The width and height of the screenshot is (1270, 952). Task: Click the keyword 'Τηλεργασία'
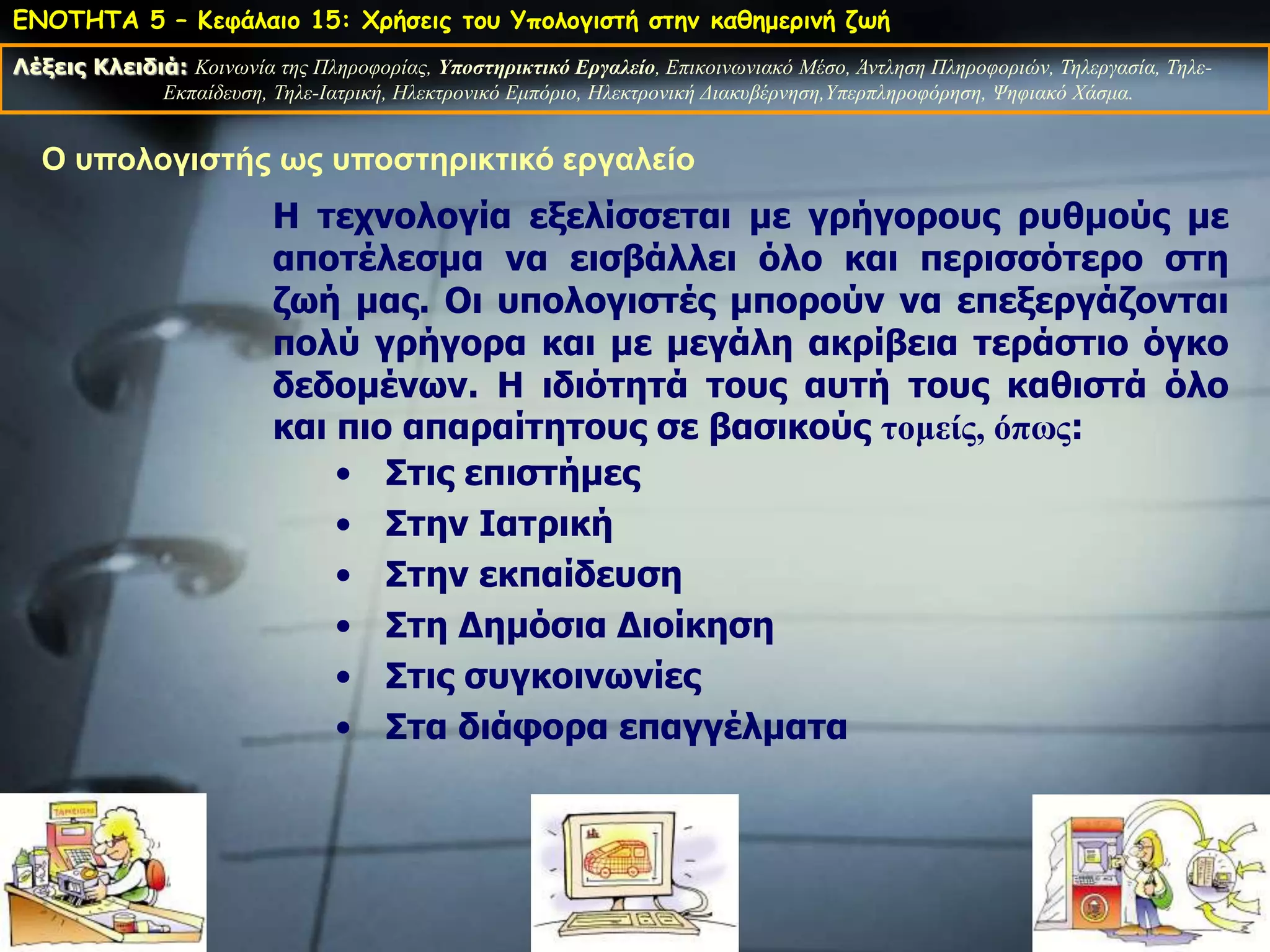coord(1108,68)
